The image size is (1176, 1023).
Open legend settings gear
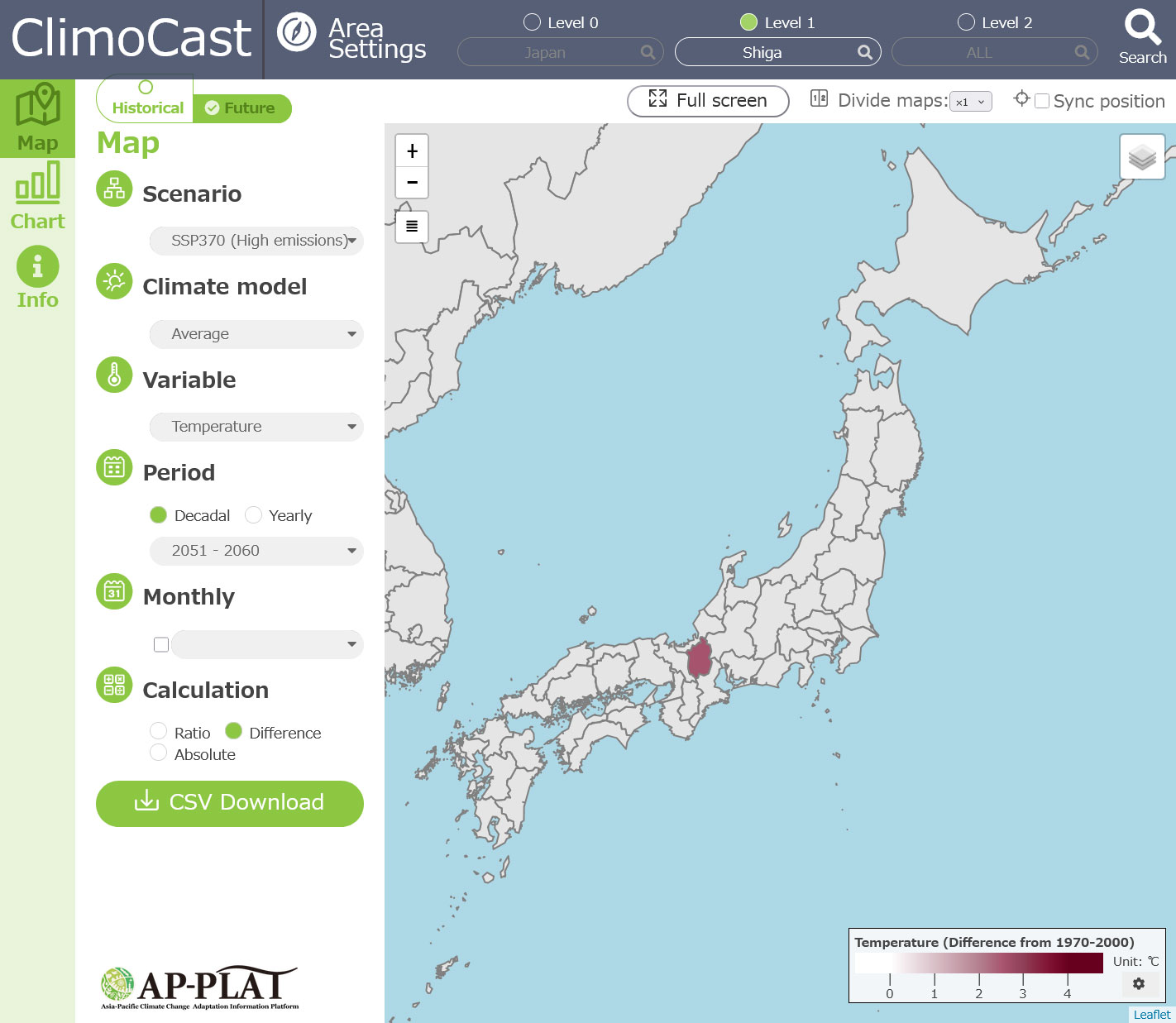click(x=1139, y=983)
